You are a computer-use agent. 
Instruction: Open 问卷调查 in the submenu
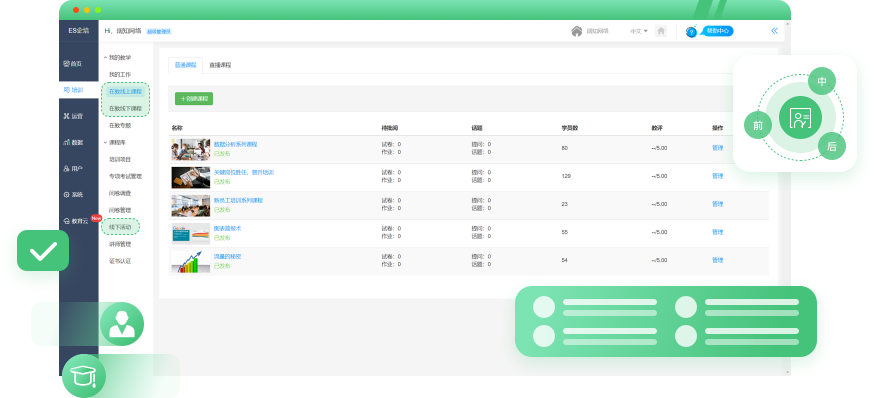(120, 193)
